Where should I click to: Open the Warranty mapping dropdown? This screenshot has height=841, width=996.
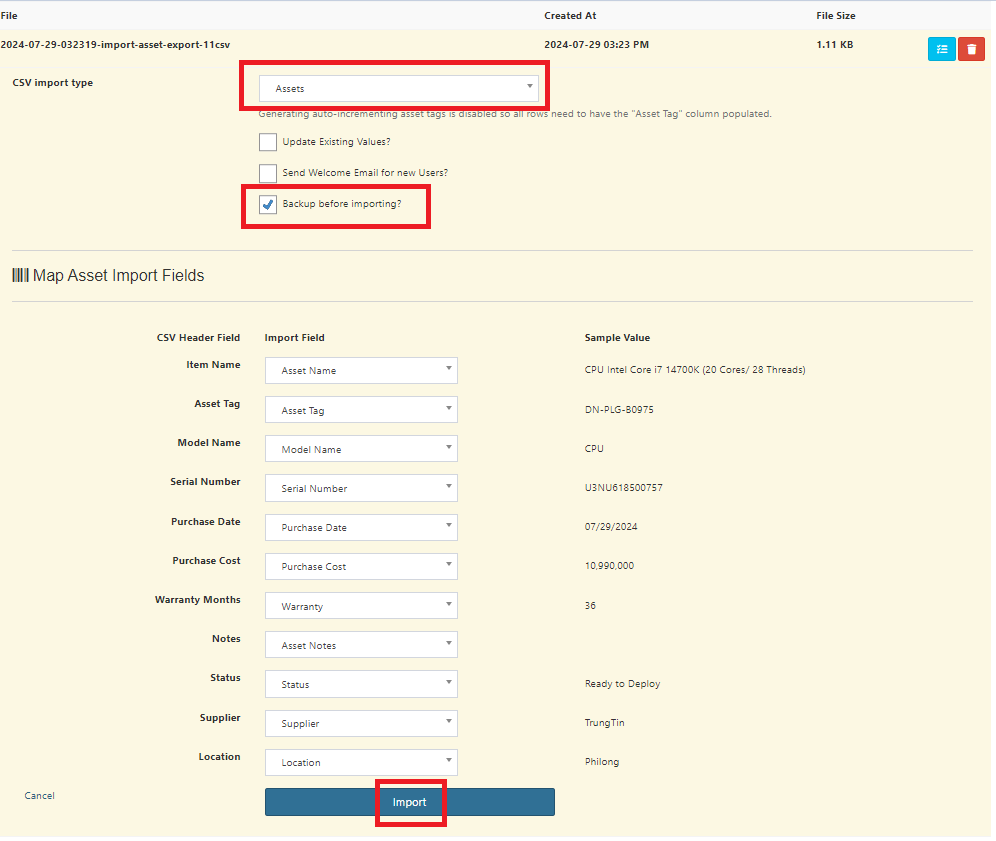tap(361, 606)
